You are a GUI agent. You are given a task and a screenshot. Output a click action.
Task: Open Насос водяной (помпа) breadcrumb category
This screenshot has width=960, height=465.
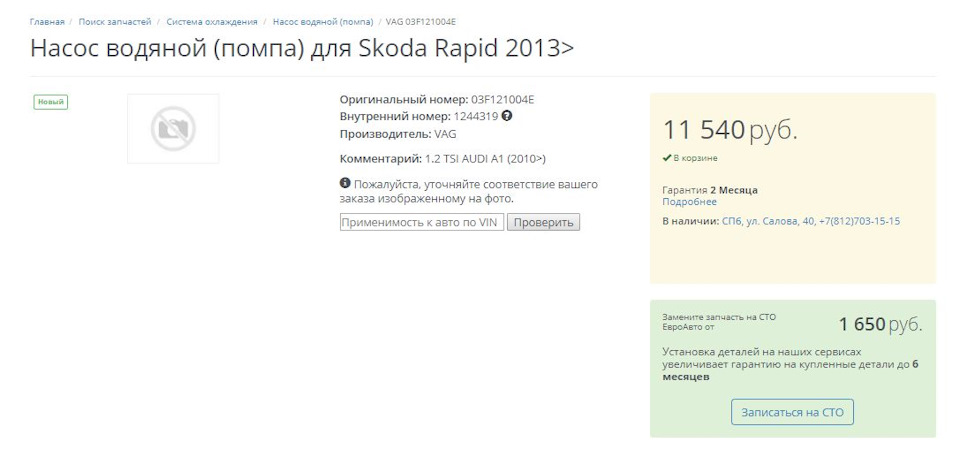[323, 21]
